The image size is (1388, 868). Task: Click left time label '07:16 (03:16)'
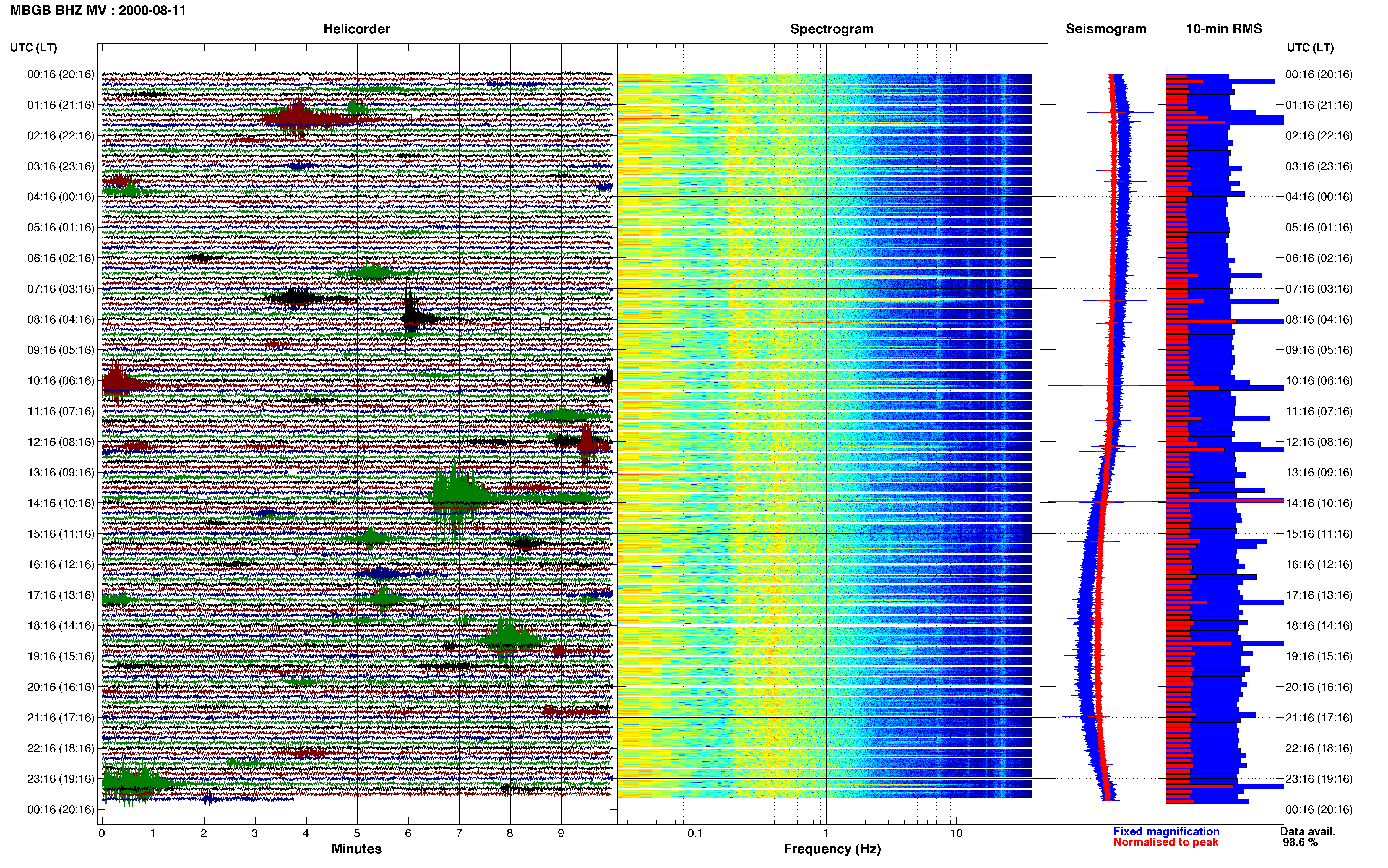click(61, 289)
